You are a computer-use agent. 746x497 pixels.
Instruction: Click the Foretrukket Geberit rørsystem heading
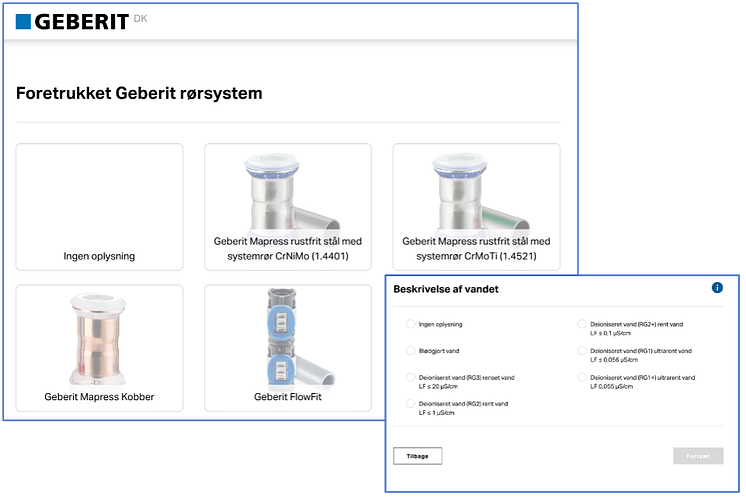tap(139, 93)
